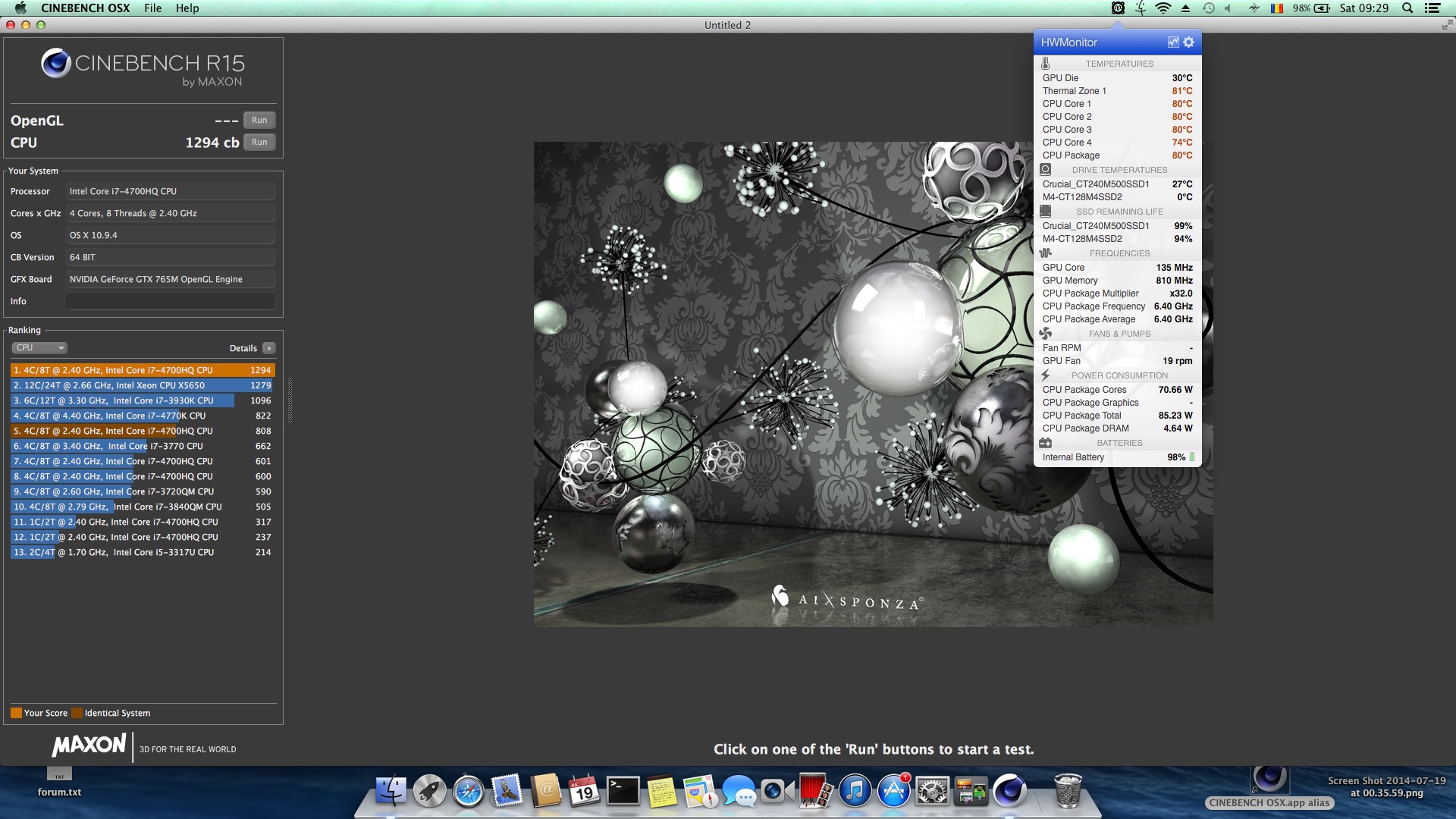The image size is (1456, 819).
Task: Open Calendar from the Dock
Action: click(x=584, y=791)
